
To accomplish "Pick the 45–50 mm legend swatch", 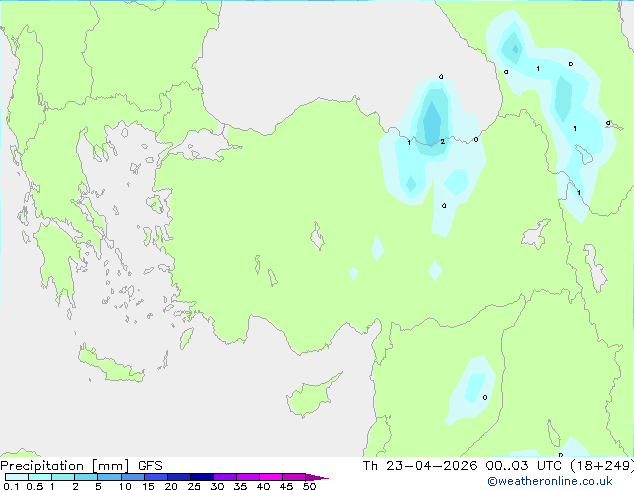I will point(294,477).
